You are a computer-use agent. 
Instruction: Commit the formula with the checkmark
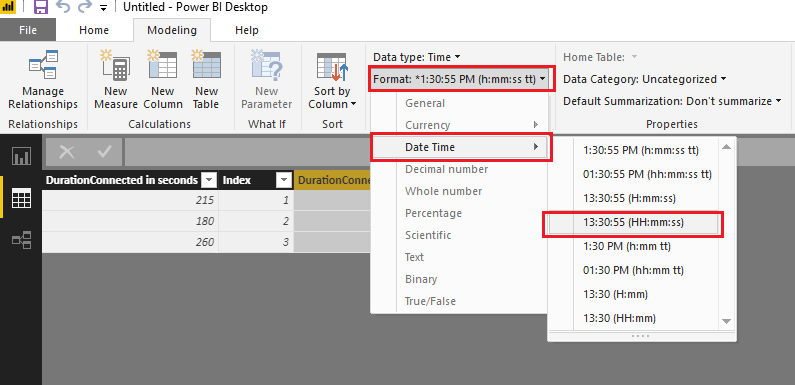104,152
